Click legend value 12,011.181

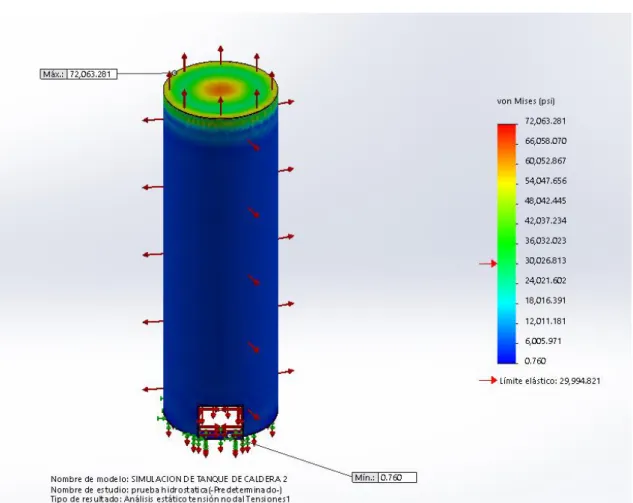545,321
